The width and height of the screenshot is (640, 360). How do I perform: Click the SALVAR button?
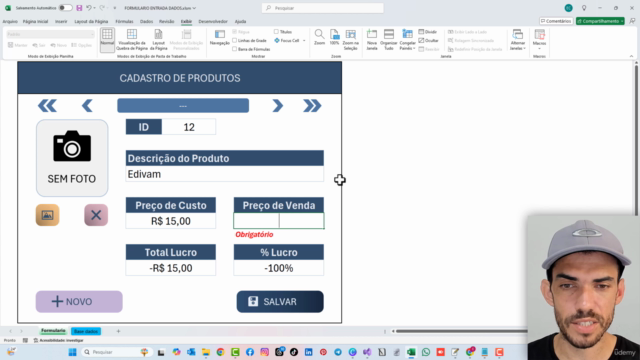point(280,302)
